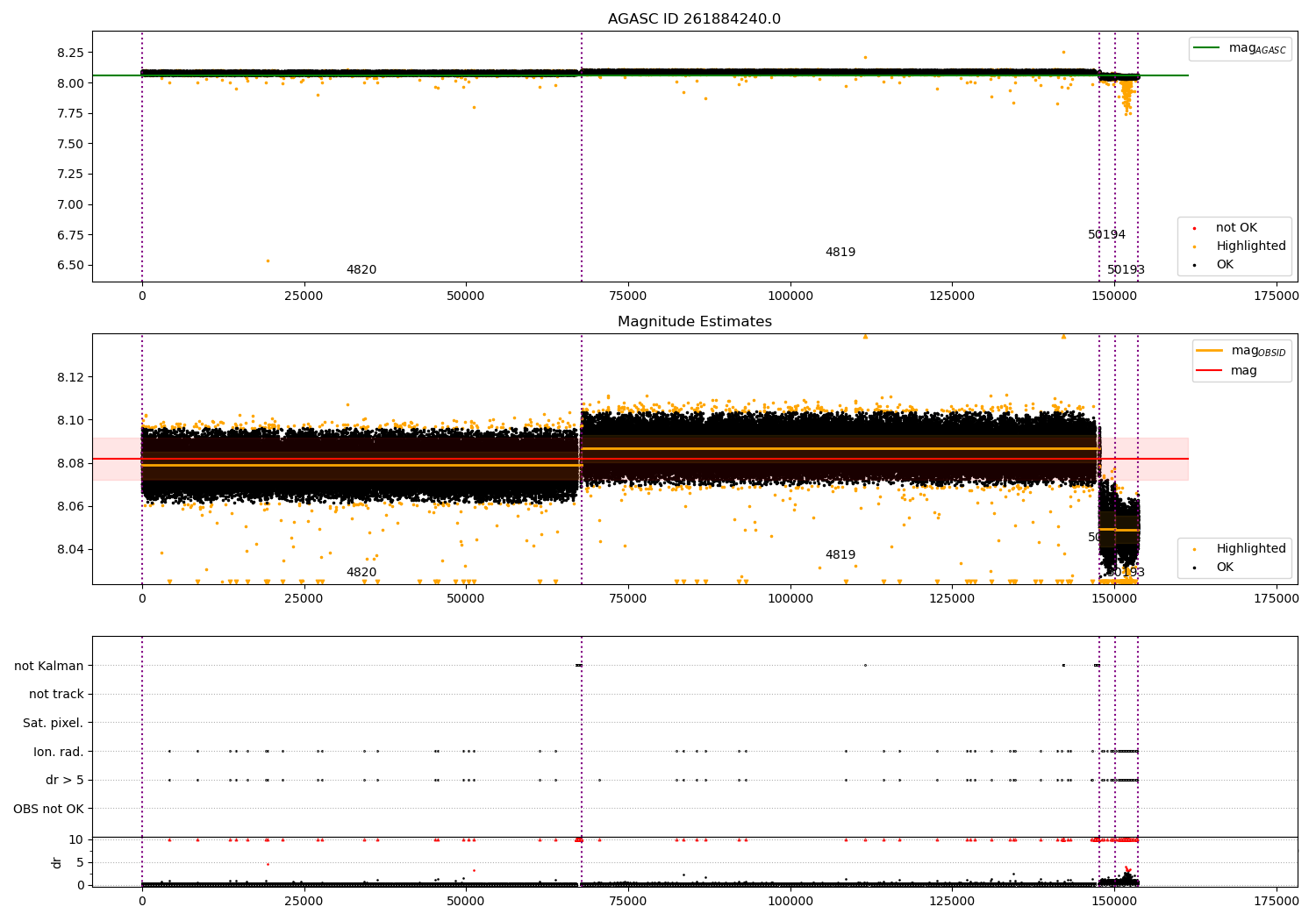Image resolution: width=1316 pixels, height=921 pixels.
Task: Click the 100000 x-tick of middle plot
Action: pyautogui.click(x=790, y=599)
